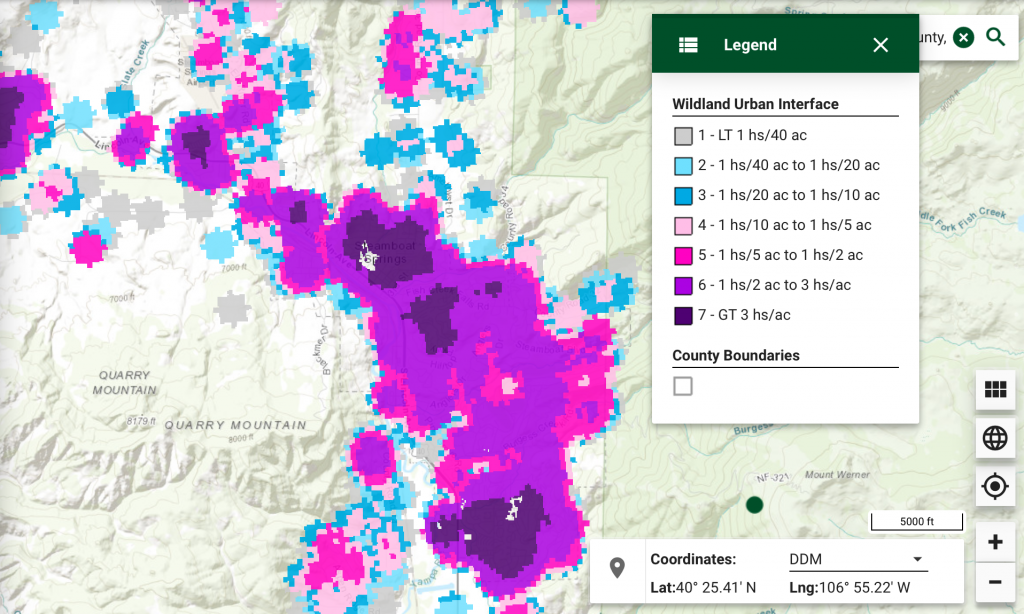Open the basemap gallery grid icon
The height and width of the screenshot is (614, 1024).
click(995, 390)
